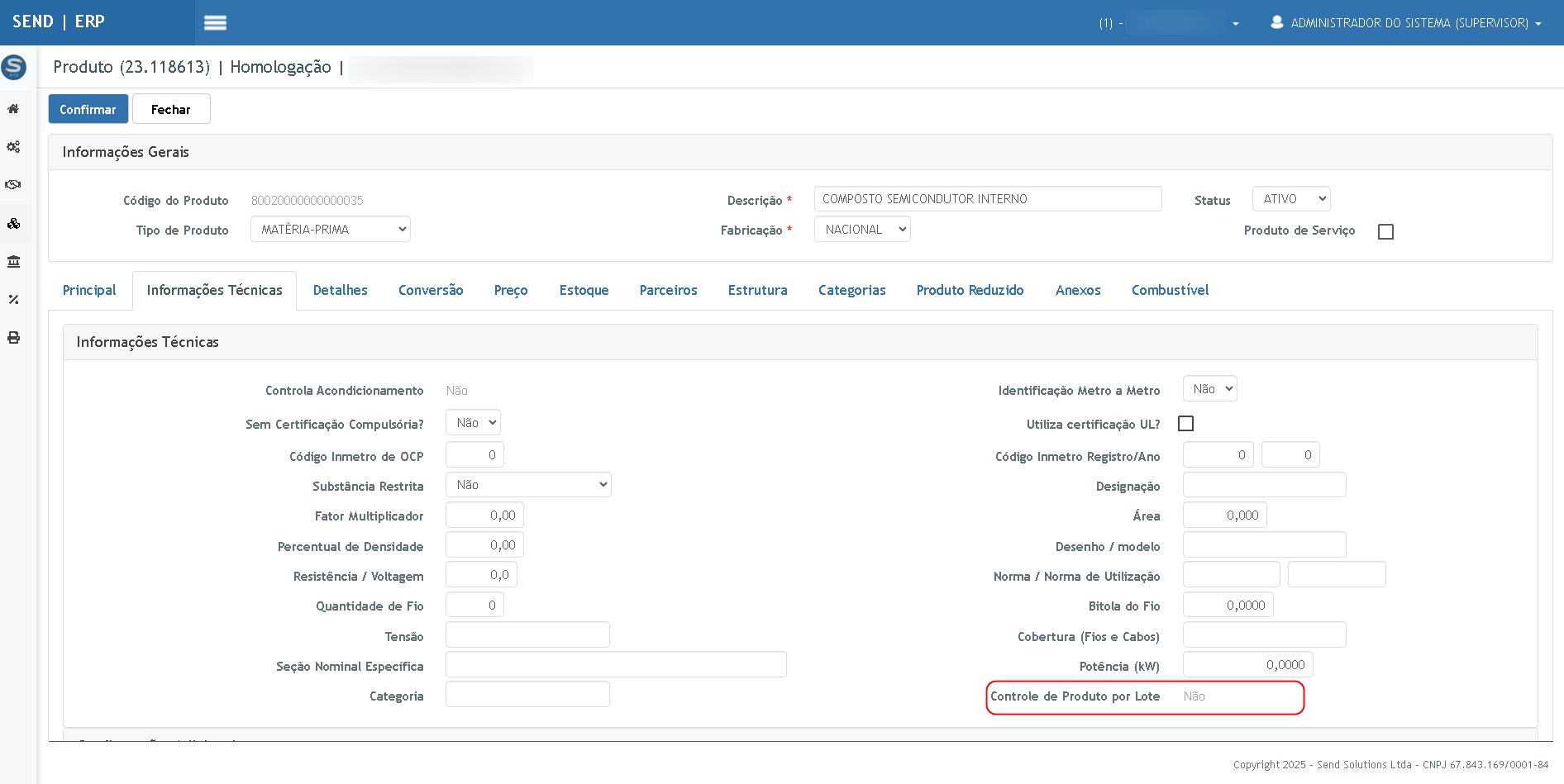The height and width of the screenshot is (784, 1564).
Task: Open the Substância Restrita dropdown
Action: (528, 485)
